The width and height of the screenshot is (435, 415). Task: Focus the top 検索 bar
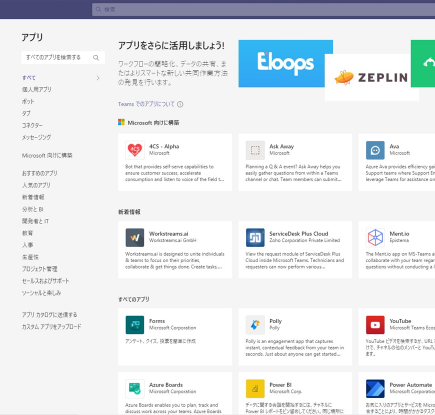click(x=263, y=9)
